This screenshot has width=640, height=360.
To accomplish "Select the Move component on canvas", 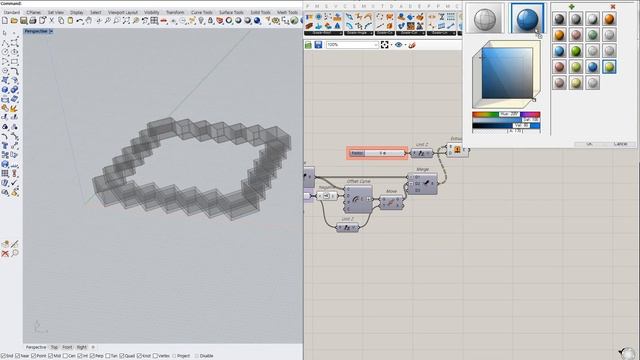I will (x=391, y=203).
